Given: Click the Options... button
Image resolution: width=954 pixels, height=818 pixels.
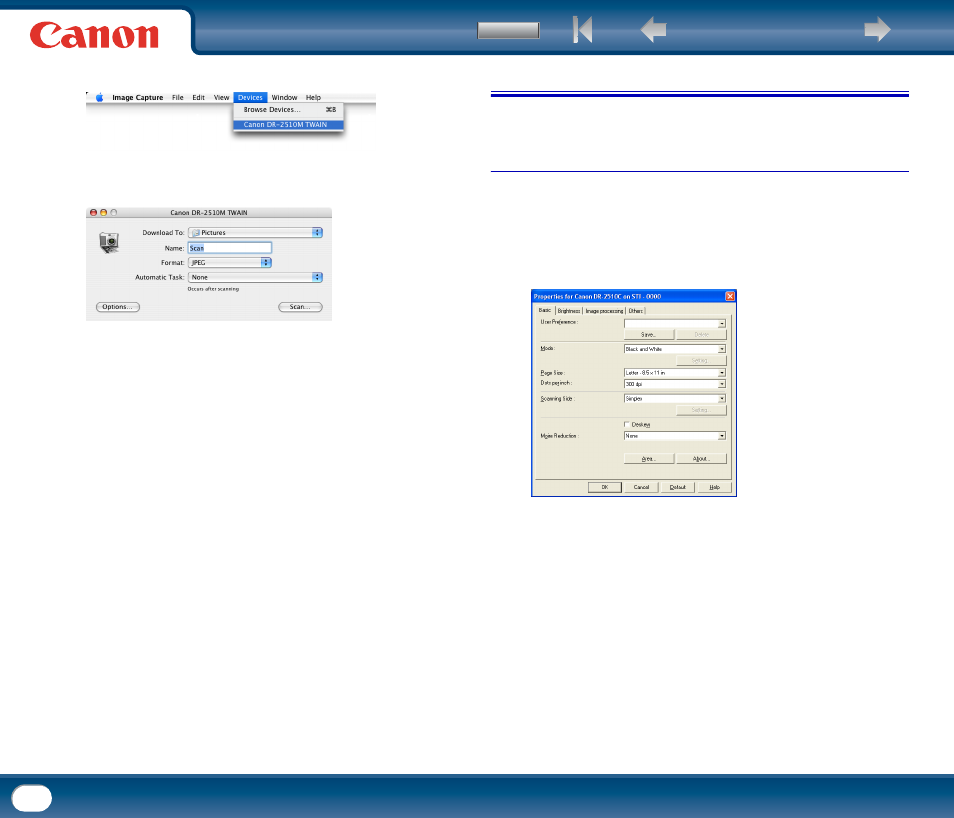Looking at the screenshot, I should (117, 307).
